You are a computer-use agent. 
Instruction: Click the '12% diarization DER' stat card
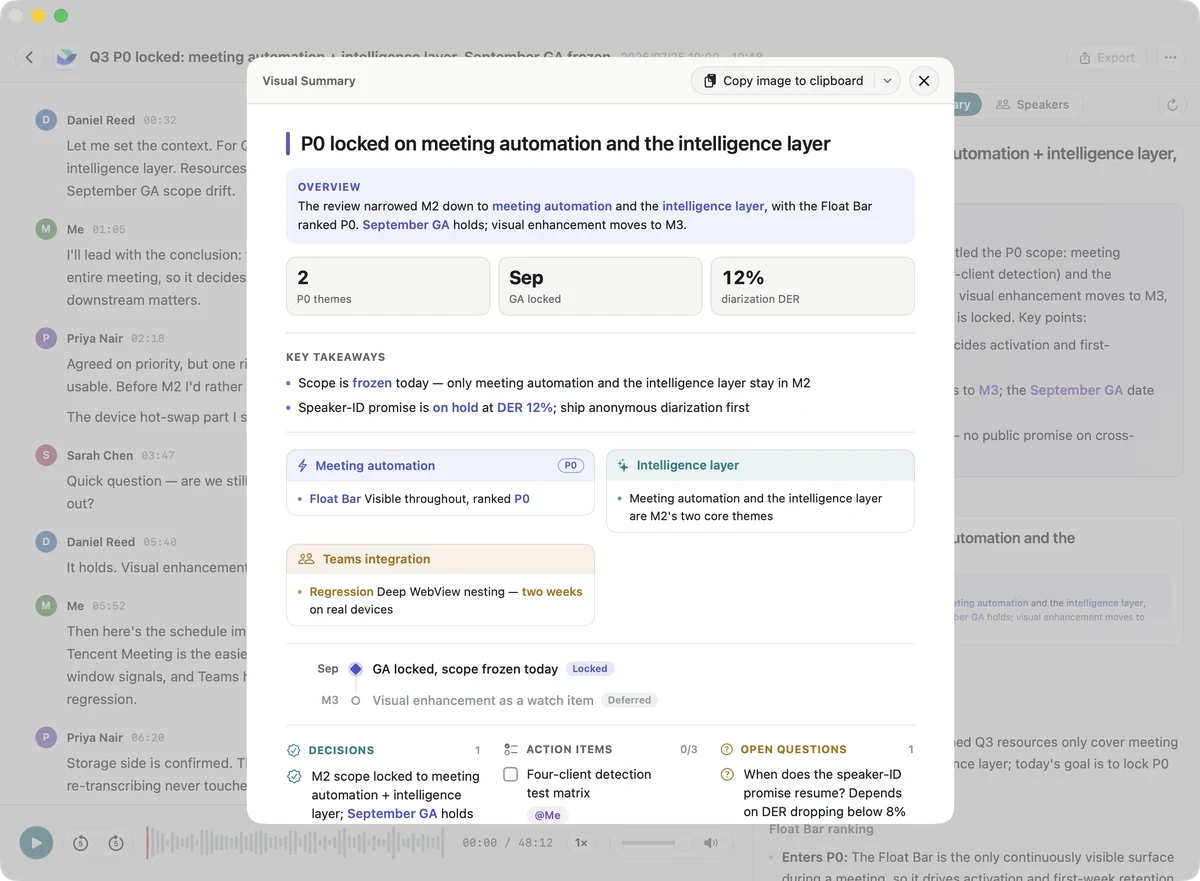[812, 286]
